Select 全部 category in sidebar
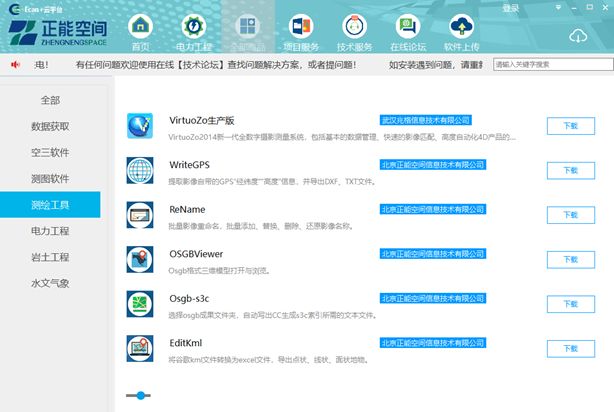The width and height of the screenshot is (614, 412). [50, 100]
